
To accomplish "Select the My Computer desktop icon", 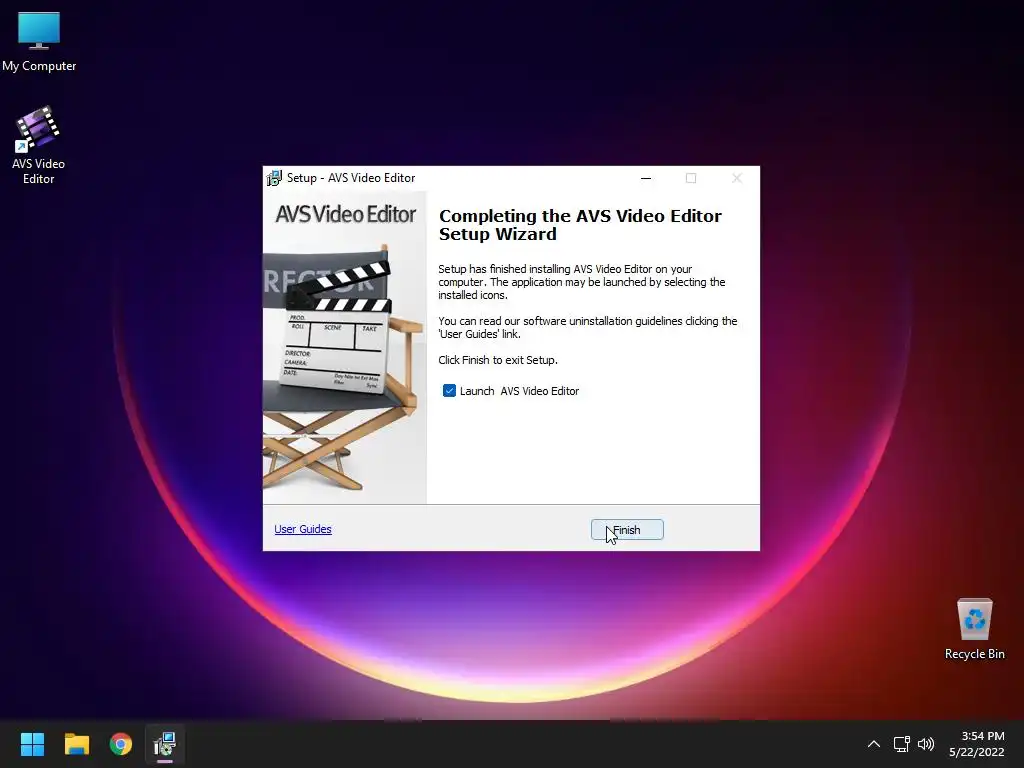I will (39, 42).
